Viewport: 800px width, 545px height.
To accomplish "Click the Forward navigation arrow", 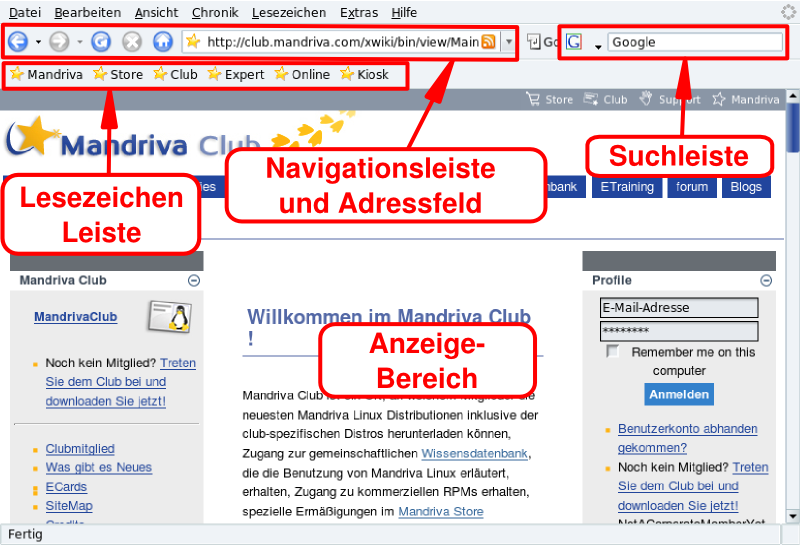I will 59,41.
